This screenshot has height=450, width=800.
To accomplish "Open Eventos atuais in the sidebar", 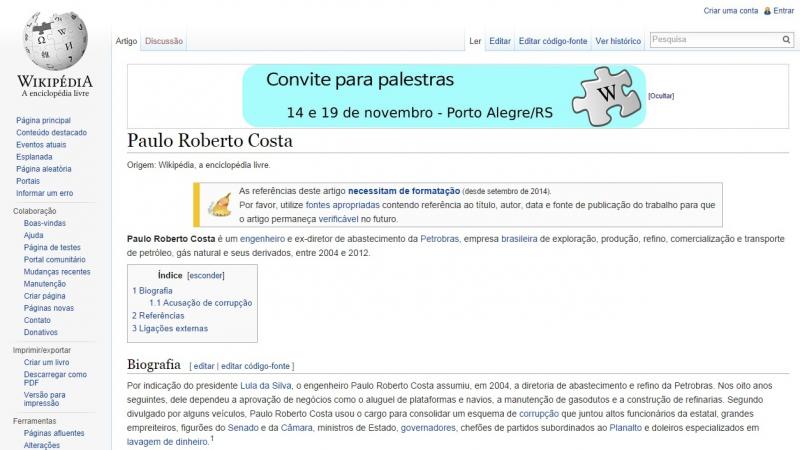I will (41, 145).
